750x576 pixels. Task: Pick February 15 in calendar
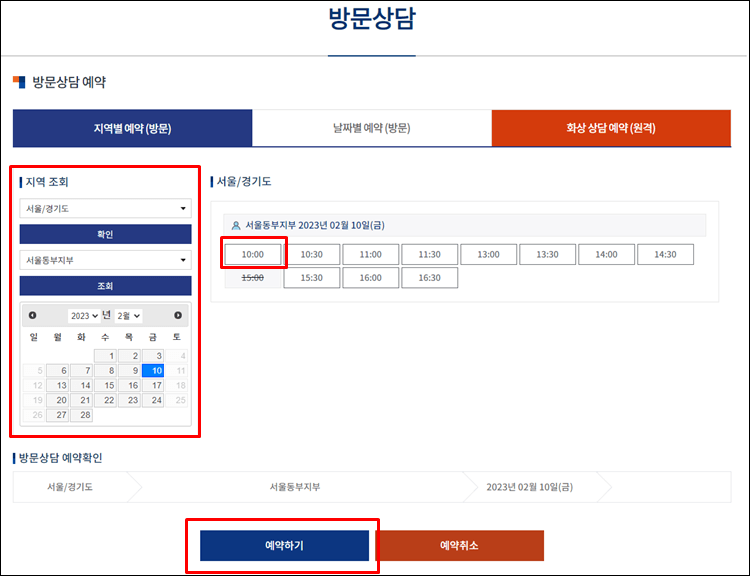105,386
